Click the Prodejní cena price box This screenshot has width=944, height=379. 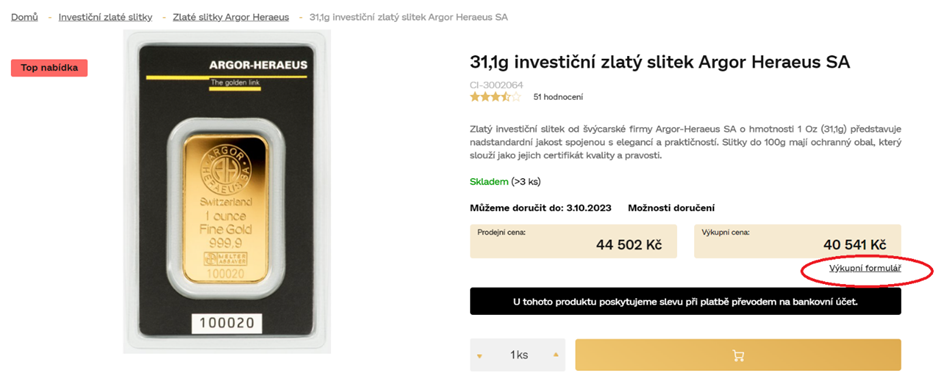click(x=573, y=242)
